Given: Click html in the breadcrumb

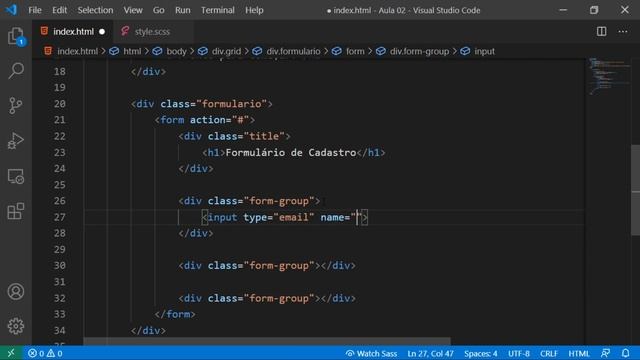Looking at the screenshot, I should pyautogui.click(x=132, y=51).
